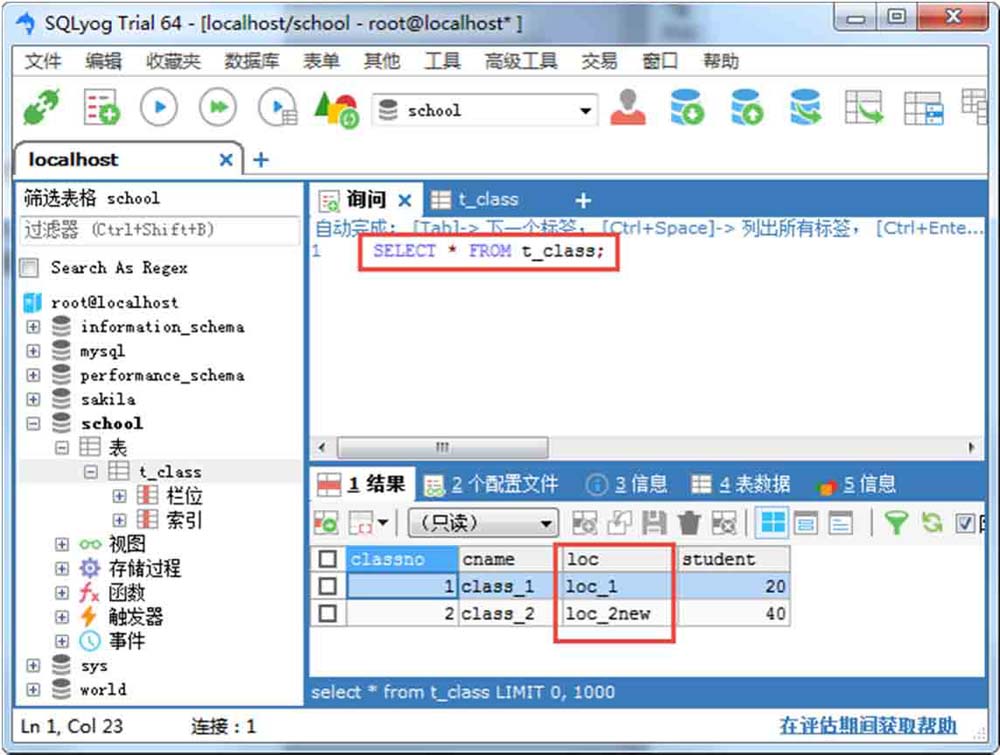Image resolution: width=1000 pixels, height=755 pixels.
Task: Expand the 索引 indexes node
Action: (119, 520)
